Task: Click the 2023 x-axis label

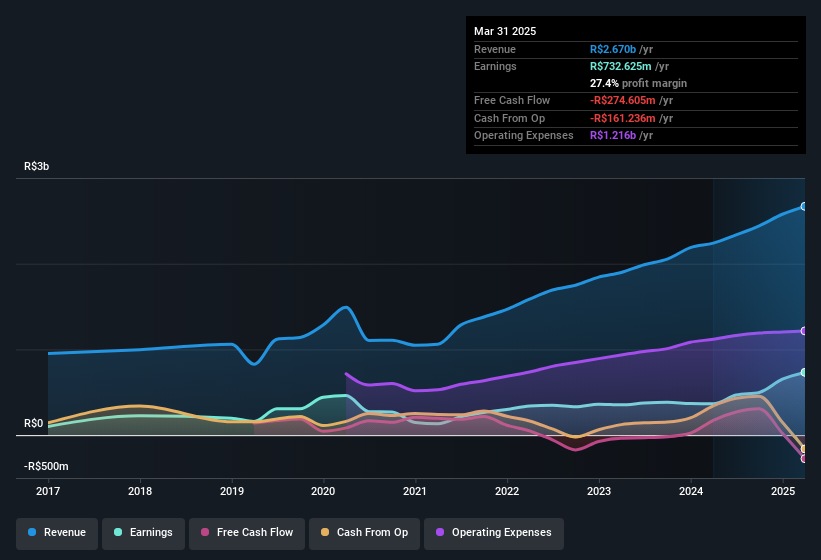Action: click(x=599, y=491)
